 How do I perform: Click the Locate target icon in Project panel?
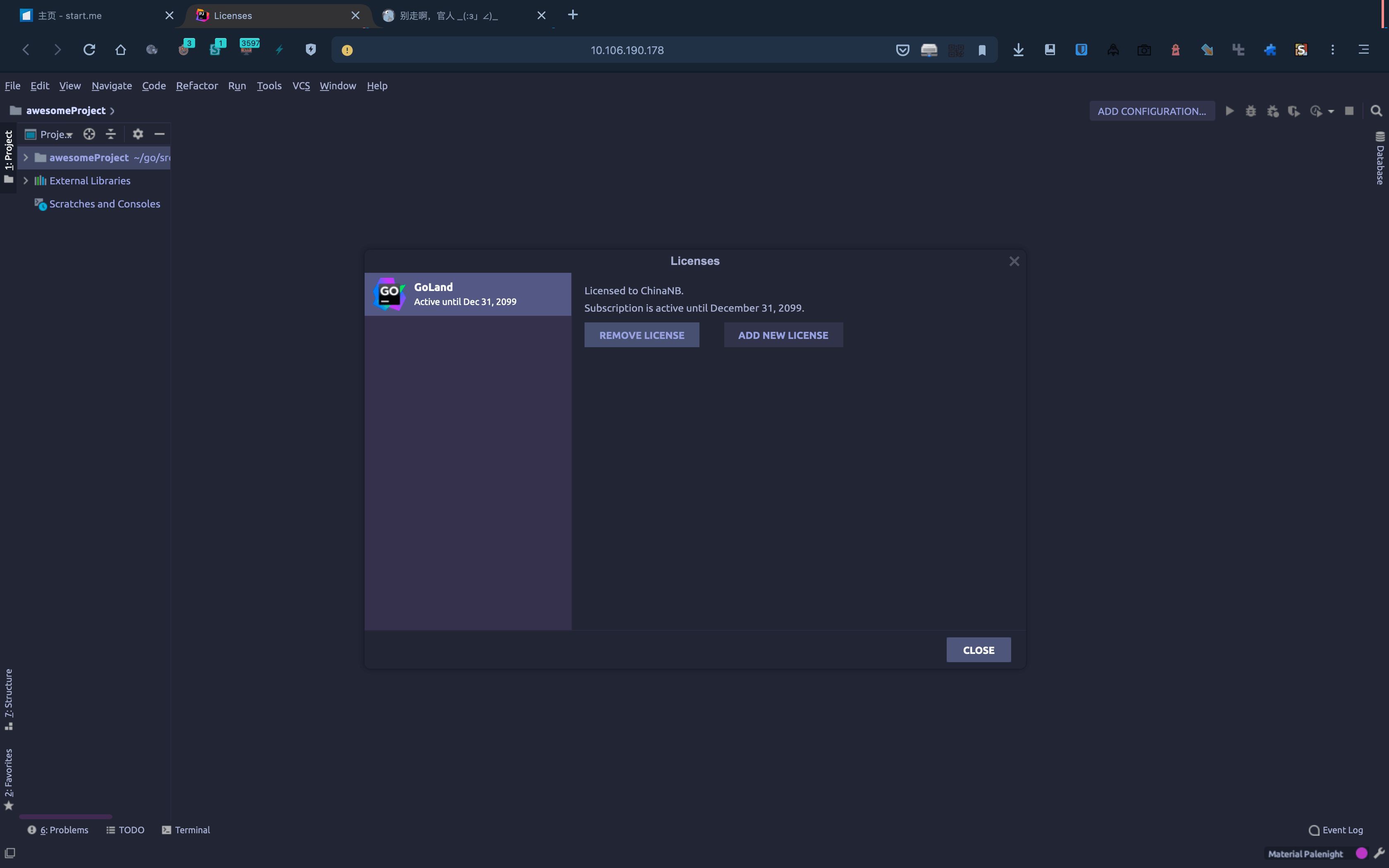click(x=89, y=134)
